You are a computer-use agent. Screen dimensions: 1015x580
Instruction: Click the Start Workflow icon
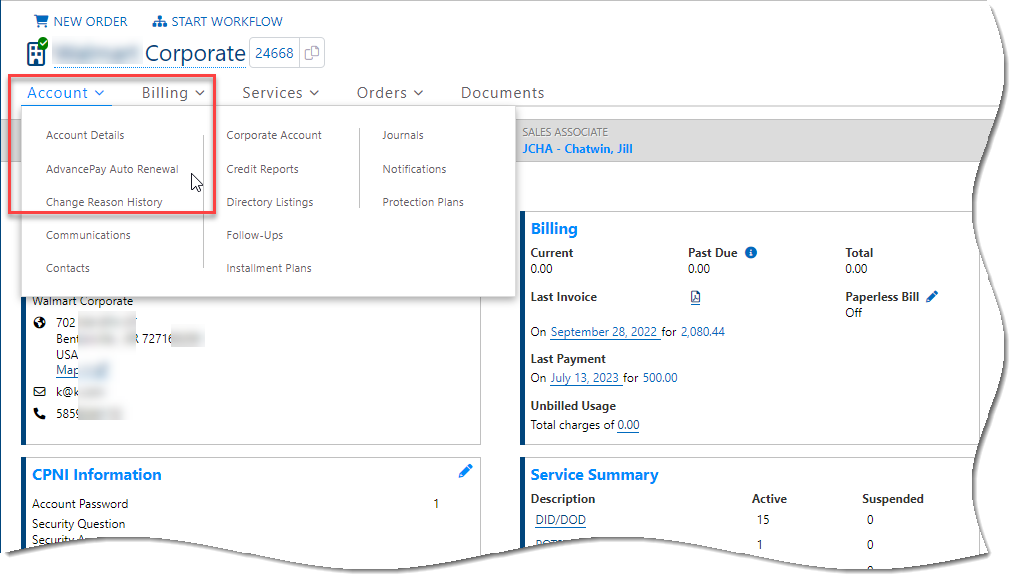coord(158,20)
